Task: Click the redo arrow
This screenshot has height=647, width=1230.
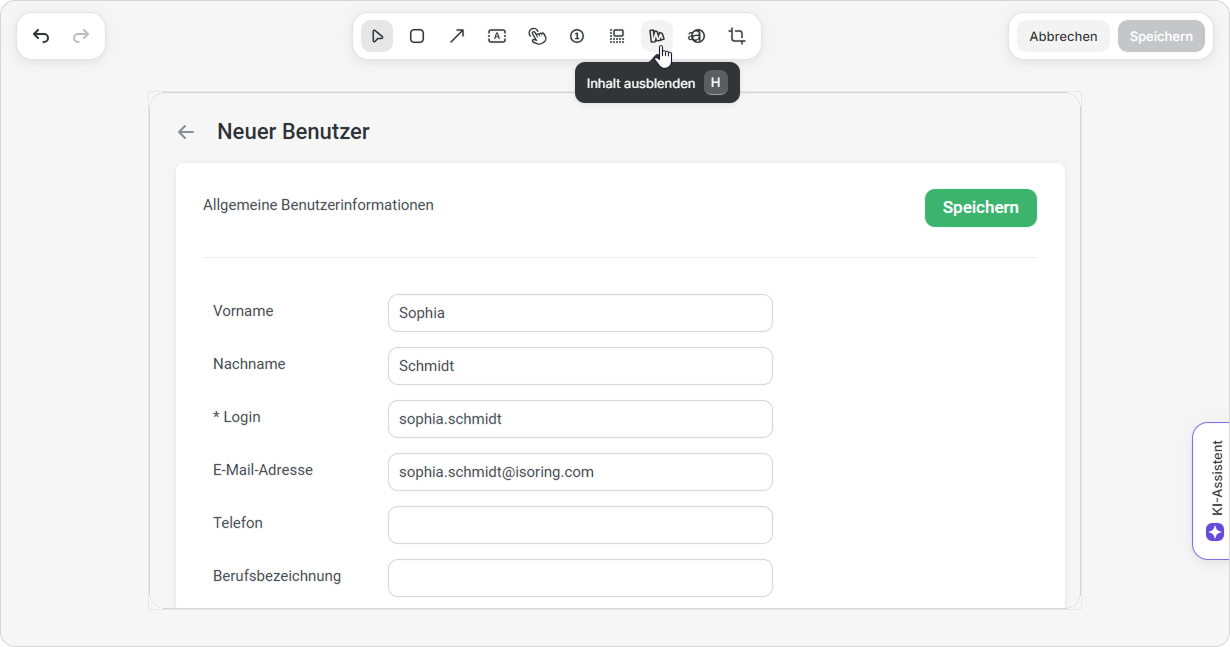Action: coord(81,36)
